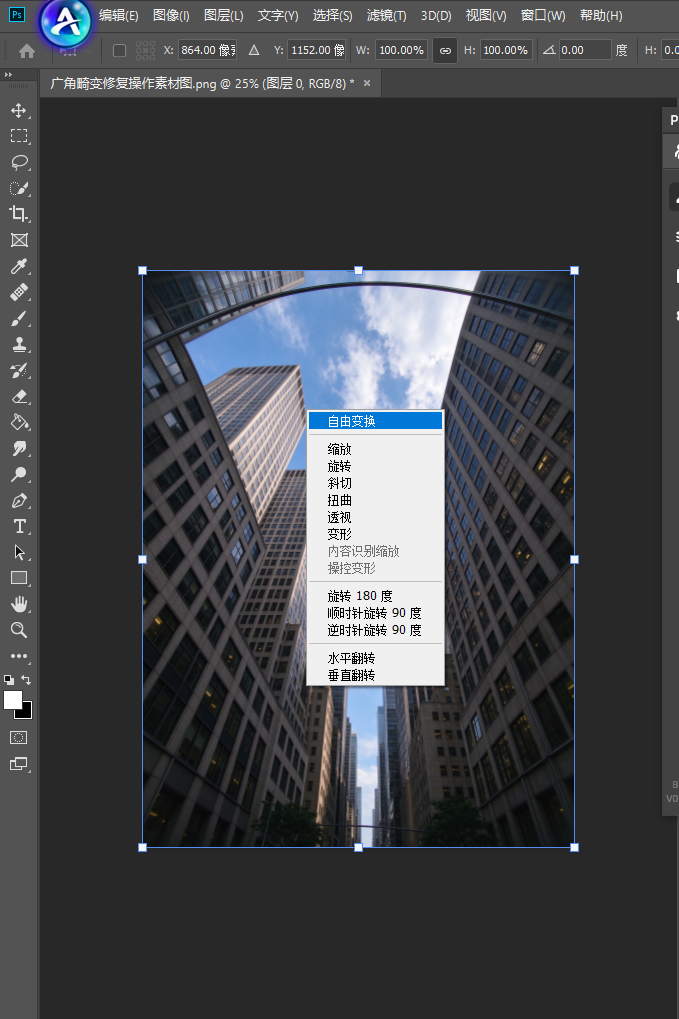Image resolution: width=679 pixels, height=1019 pixels.
Task: Choose 旋转 180 度 in context menu
Action: tap(375, 596)
